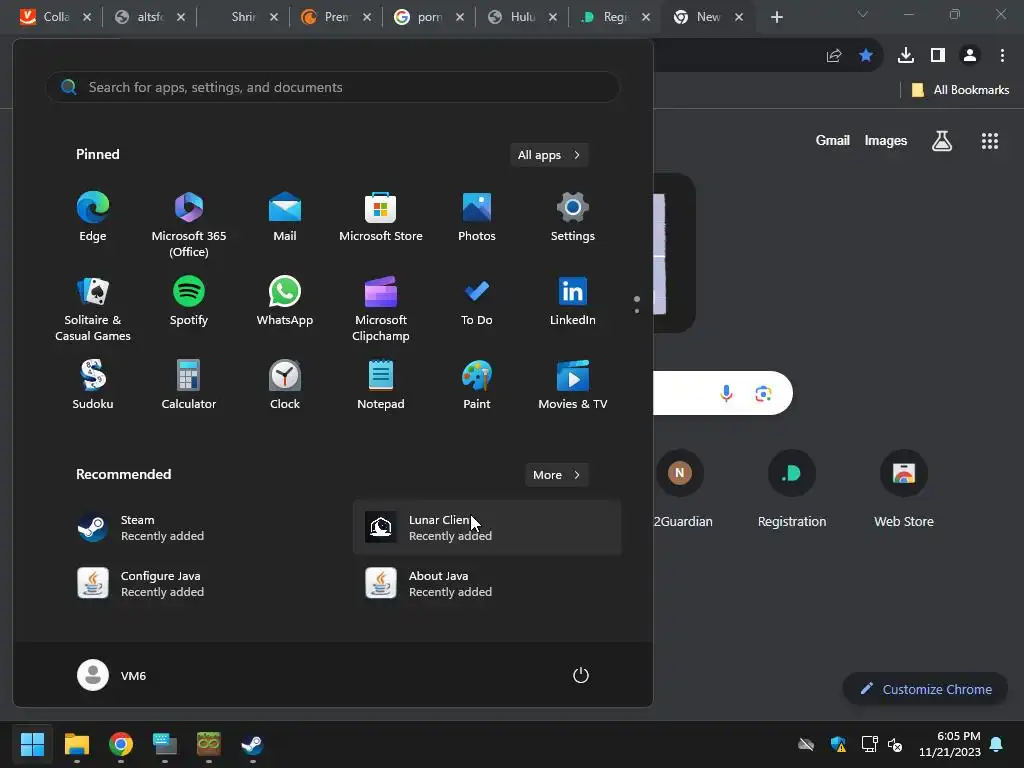The image size is (1024, 768).
Task: Open the Mail app
Action: click(x=285, y=217)
